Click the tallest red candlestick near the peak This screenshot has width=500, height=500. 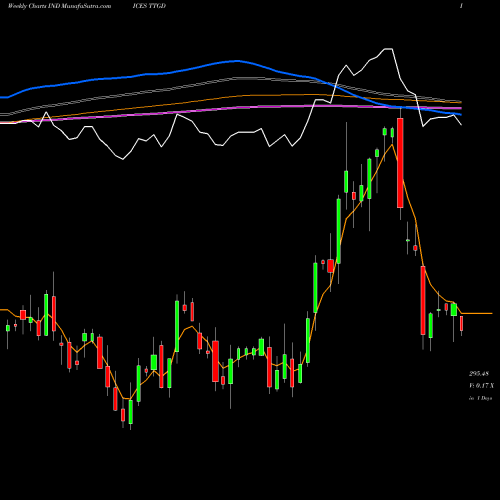tap(400, 163)
